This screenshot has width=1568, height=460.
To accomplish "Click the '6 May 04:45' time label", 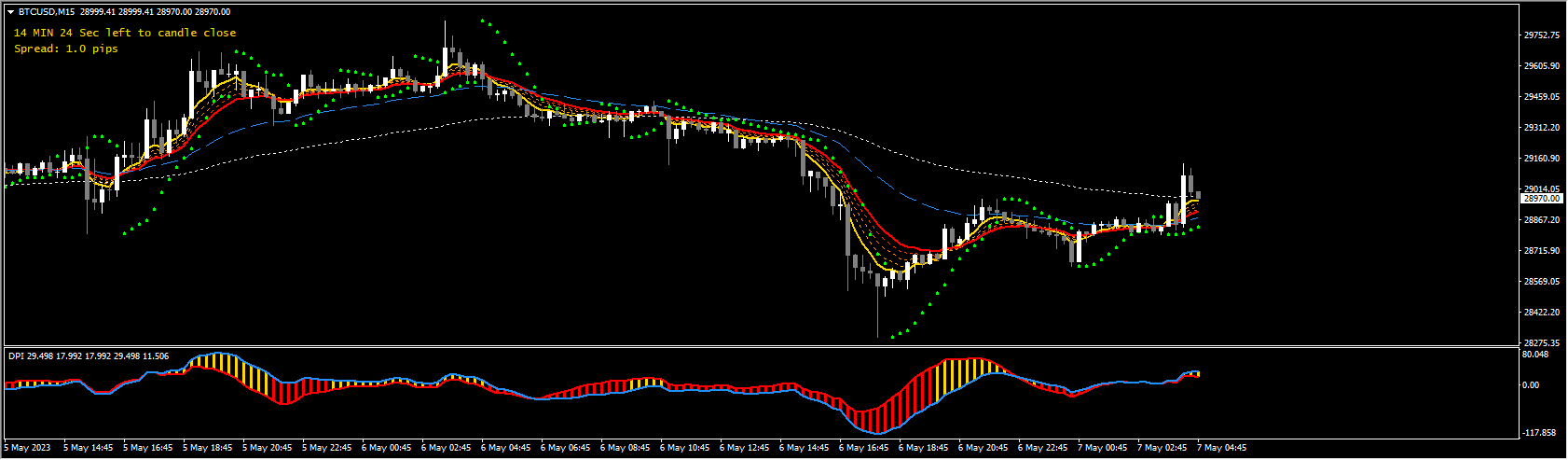I will 506,448.
